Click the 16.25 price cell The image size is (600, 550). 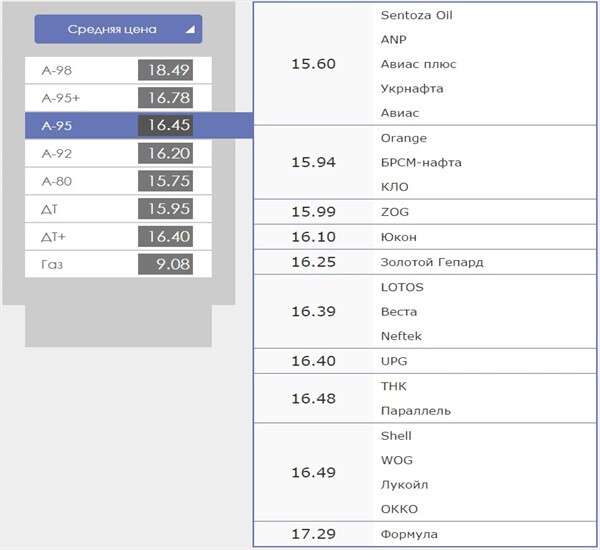point(313,262)
